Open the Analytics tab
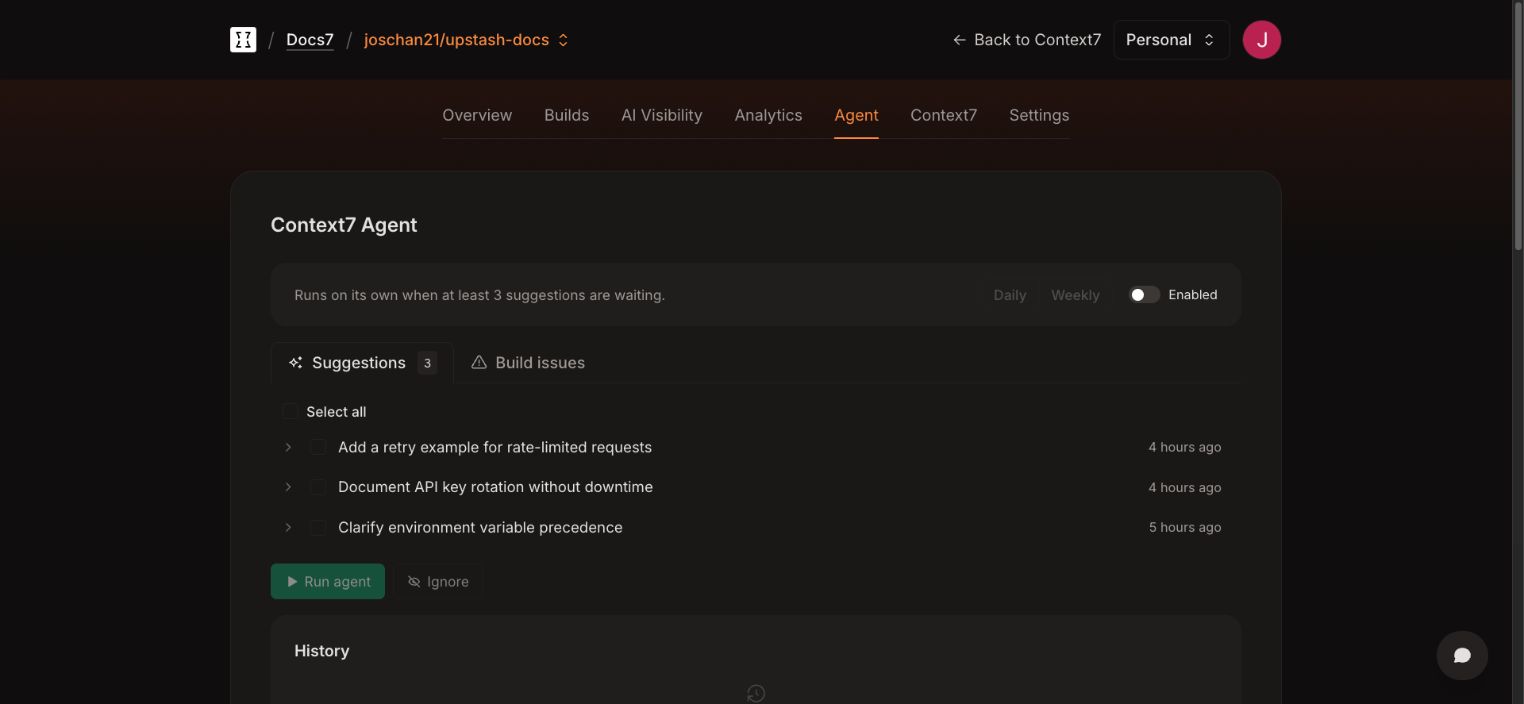 click(x=768, y=115)
